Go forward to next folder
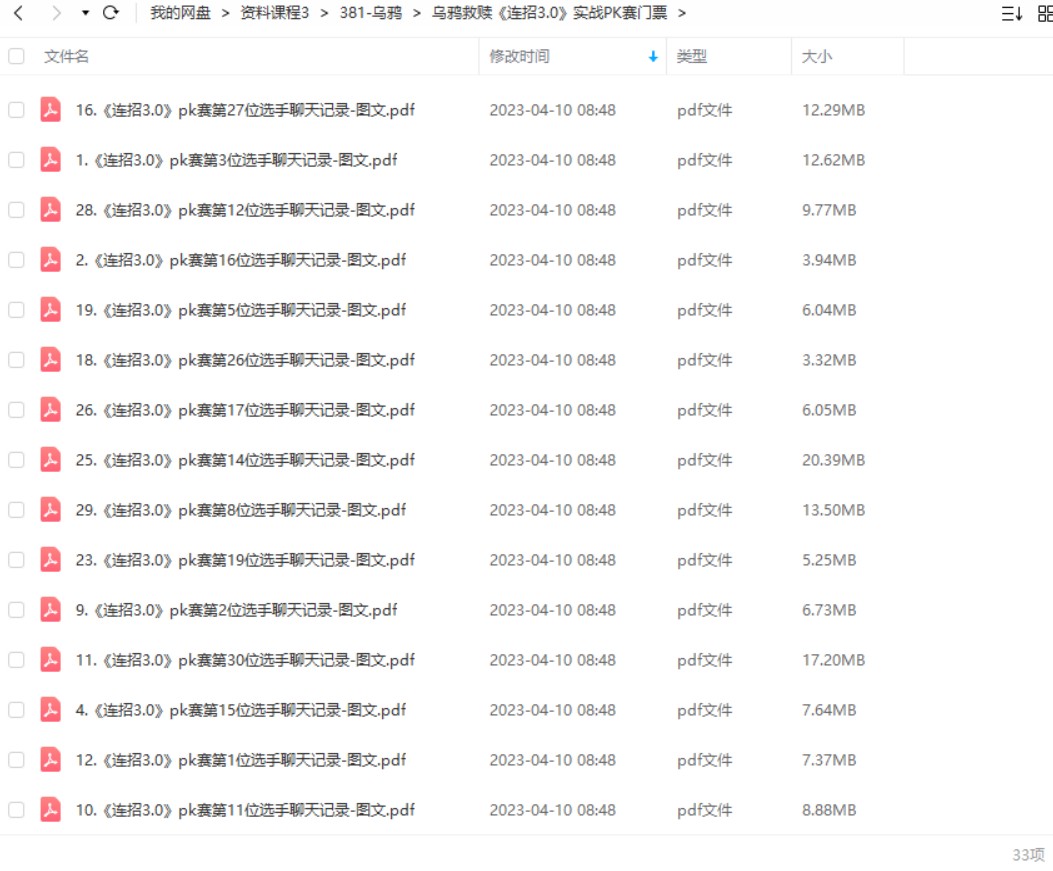Viewport: 1053px width, 871px height. coord(56,13)
